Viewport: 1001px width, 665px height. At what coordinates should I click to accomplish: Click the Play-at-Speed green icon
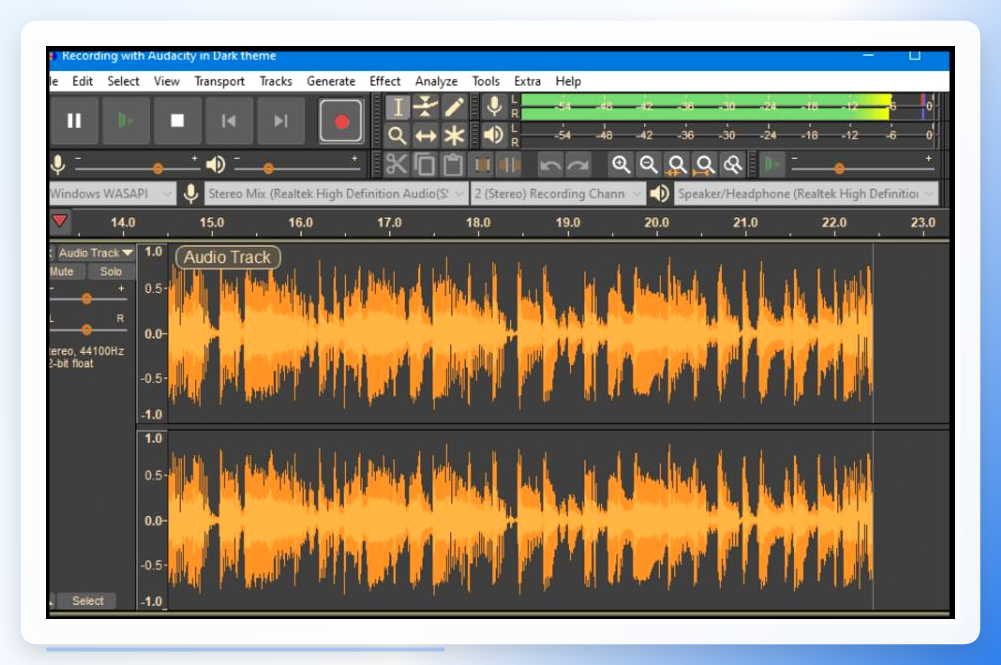pyautogui.click(x=772, y=165)
